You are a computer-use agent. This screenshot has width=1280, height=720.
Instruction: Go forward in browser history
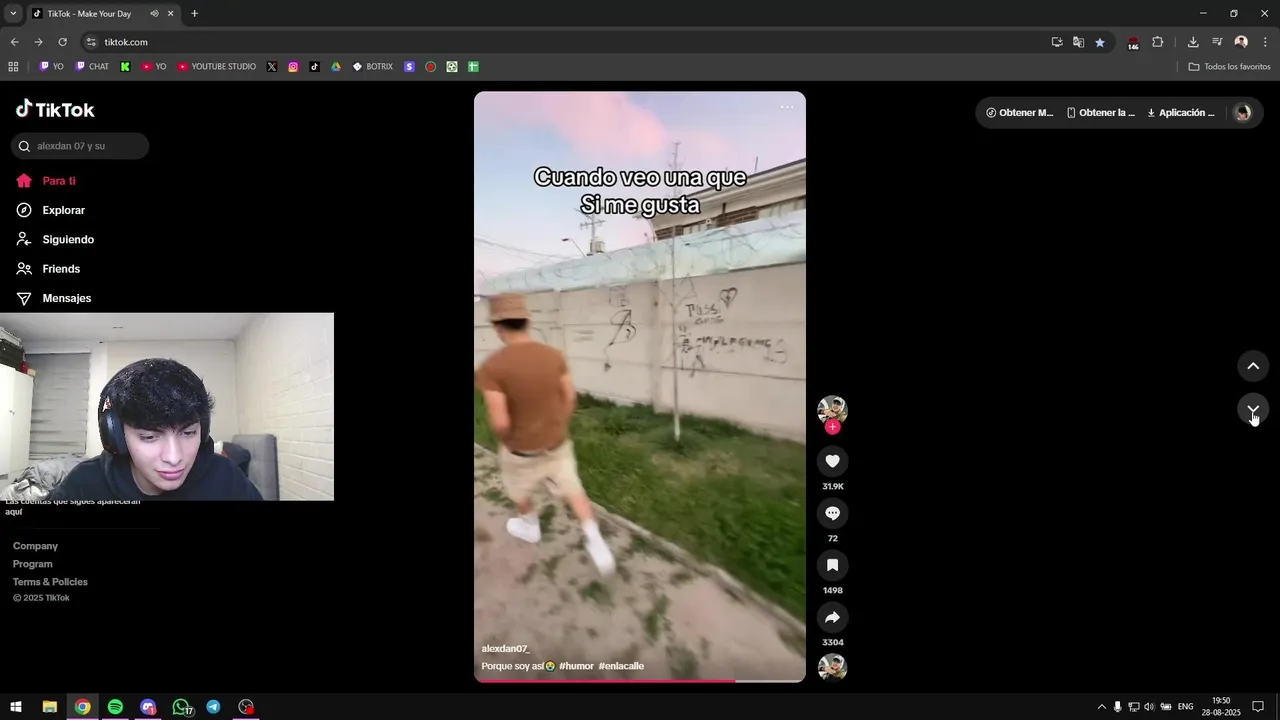38,42
